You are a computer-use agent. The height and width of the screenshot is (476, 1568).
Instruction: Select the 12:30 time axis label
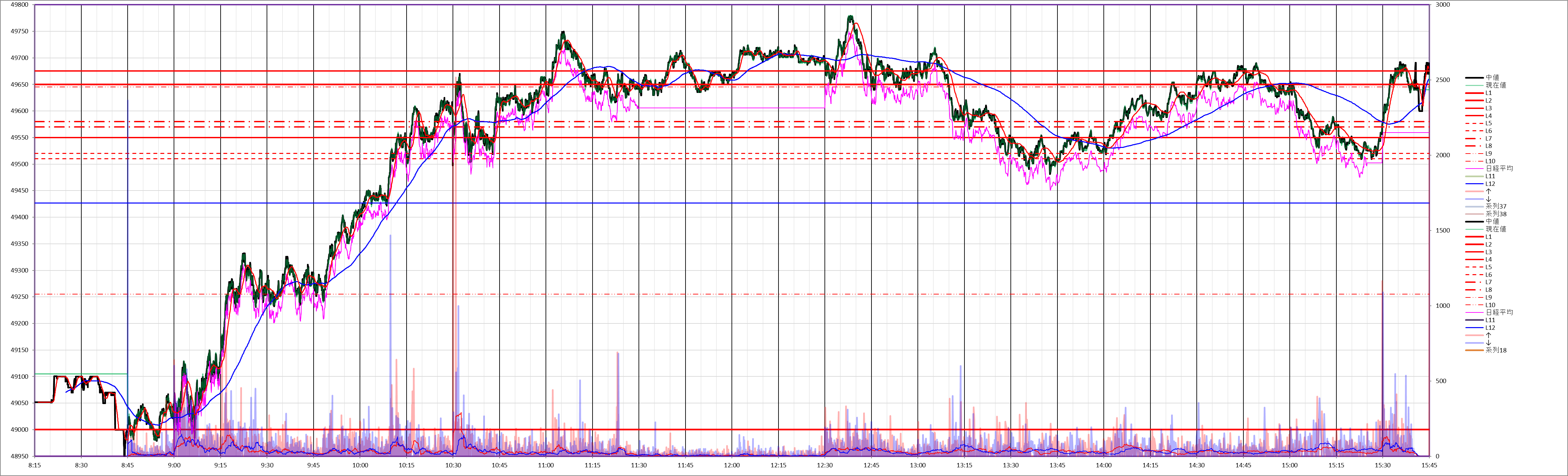tap(825, 466)
